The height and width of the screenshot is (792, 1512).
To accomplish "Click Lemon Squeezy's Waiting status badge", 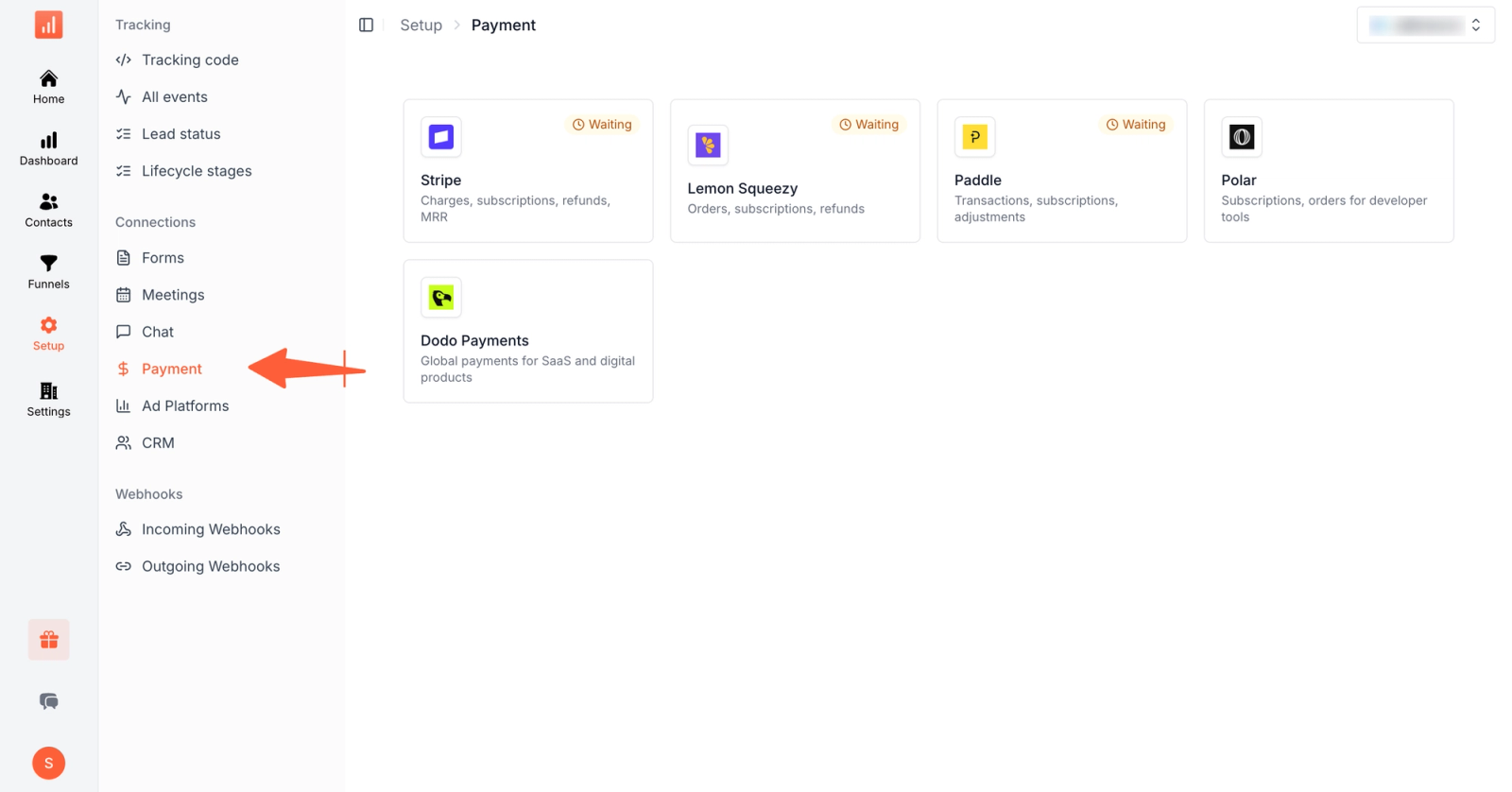I will coord(868,125).
